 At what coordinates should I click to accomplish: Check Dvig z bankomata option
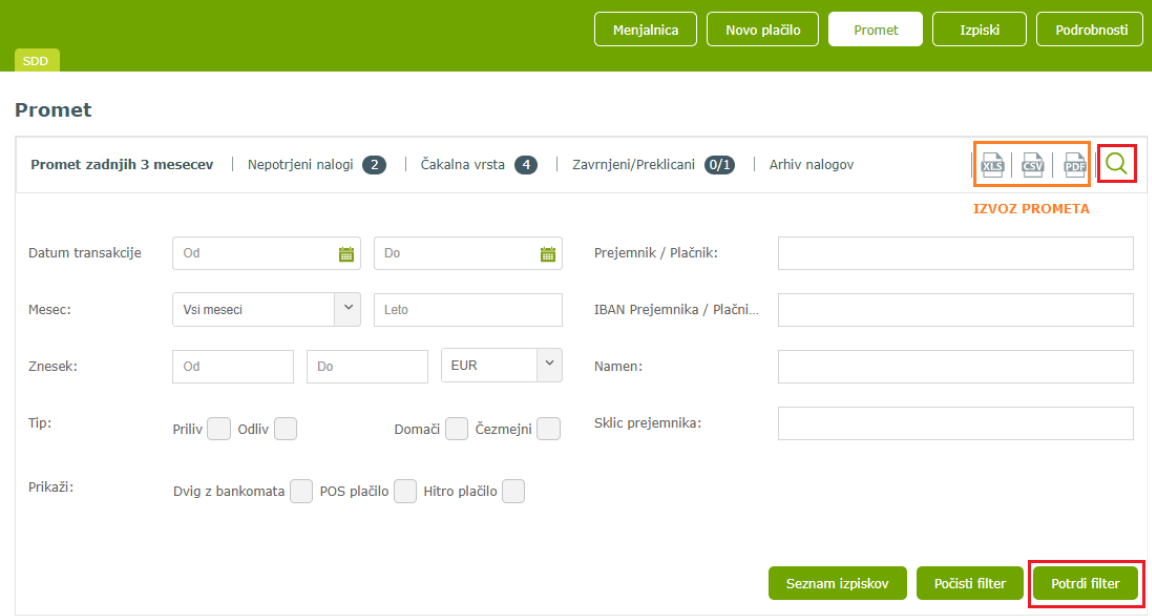point(301,491)
